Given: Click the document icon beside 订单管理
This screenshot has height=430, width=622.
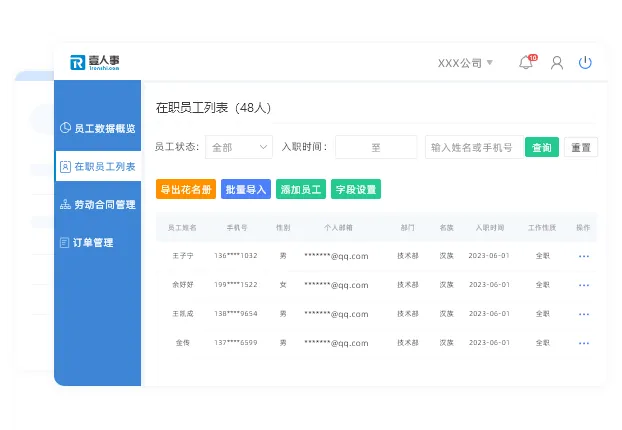Looking at the screenshot, I should (x=64, y=242).
